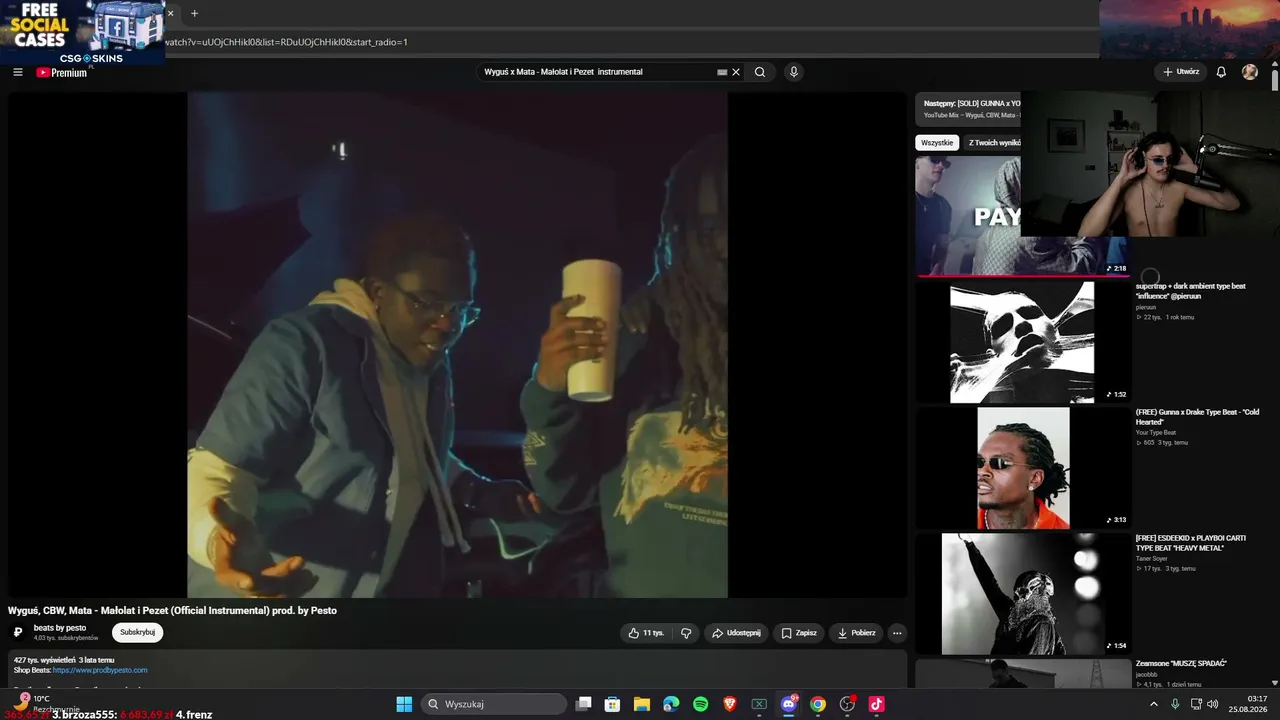Viewport: 1280px width, 720px height.
Task: Go to the YouTube Premium home logo
Action: 62,72
